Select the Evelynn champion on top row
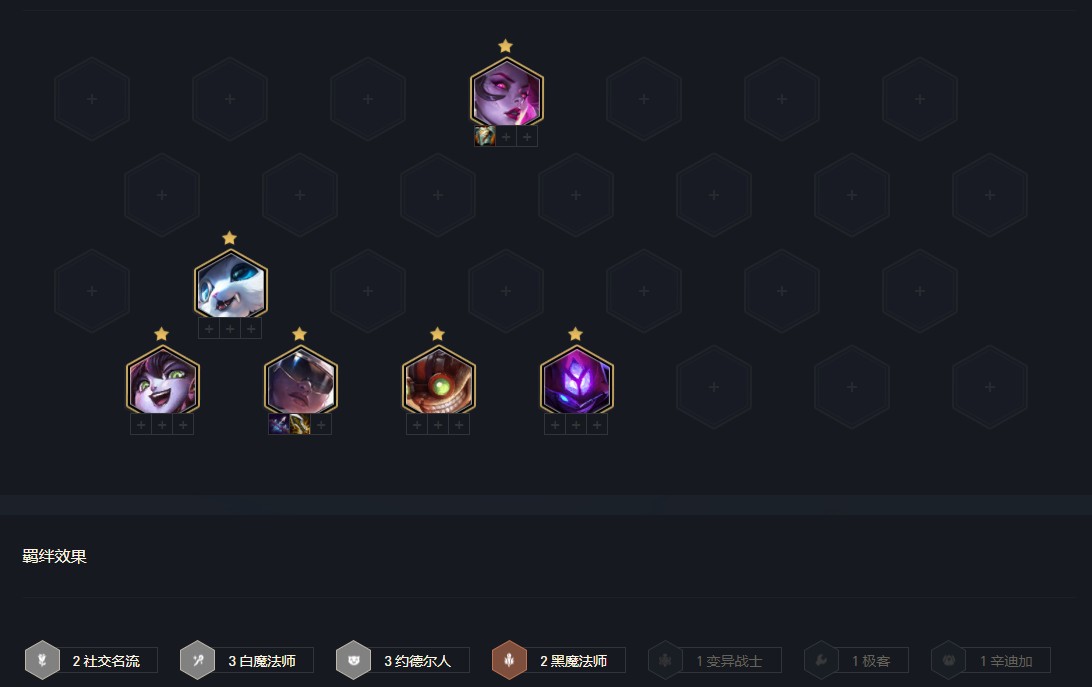Screen dimensions: 1092x687 [506, 94]
